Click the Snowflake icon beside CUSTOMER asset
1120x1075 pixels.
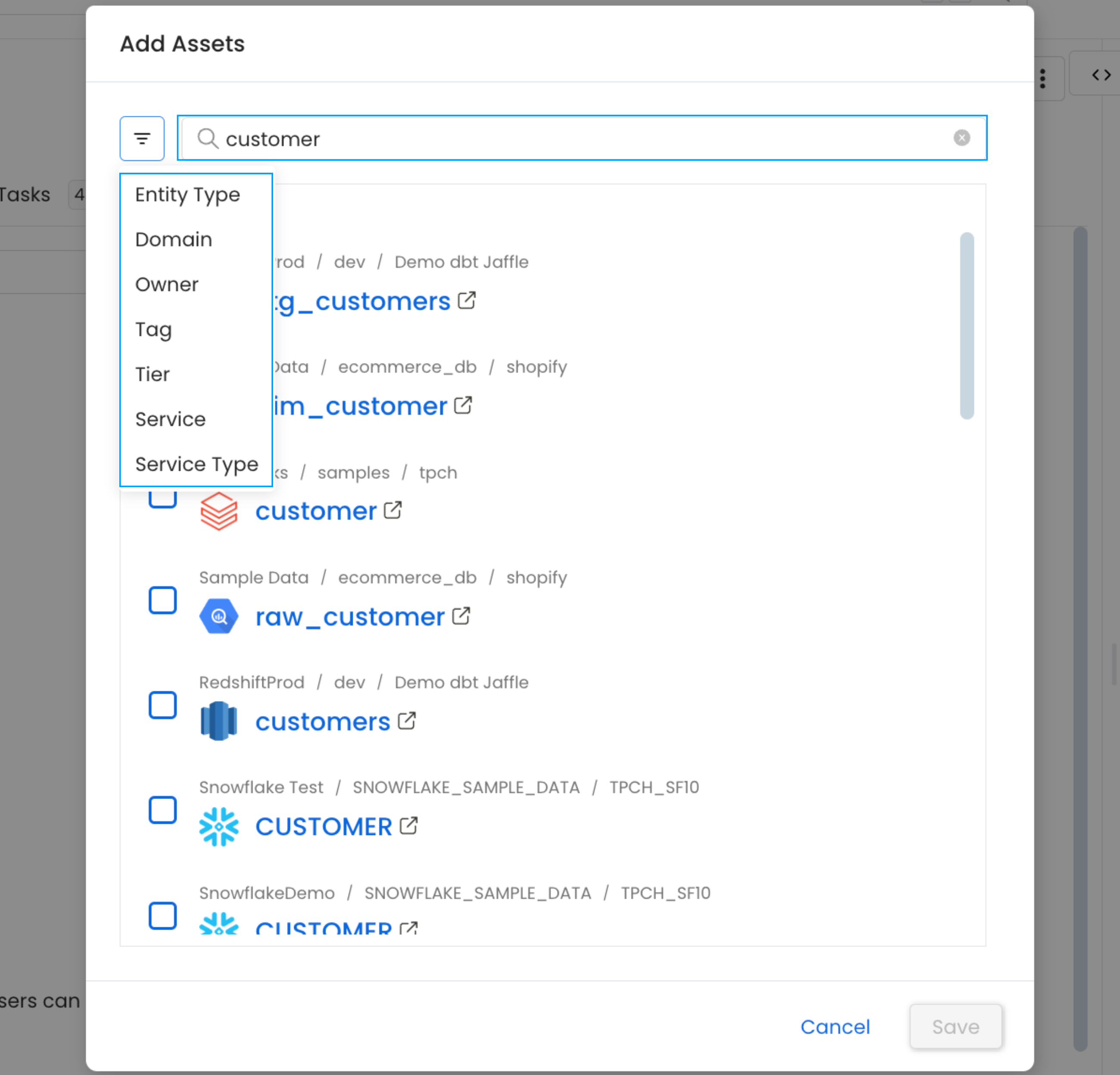(x=219, y=826)
